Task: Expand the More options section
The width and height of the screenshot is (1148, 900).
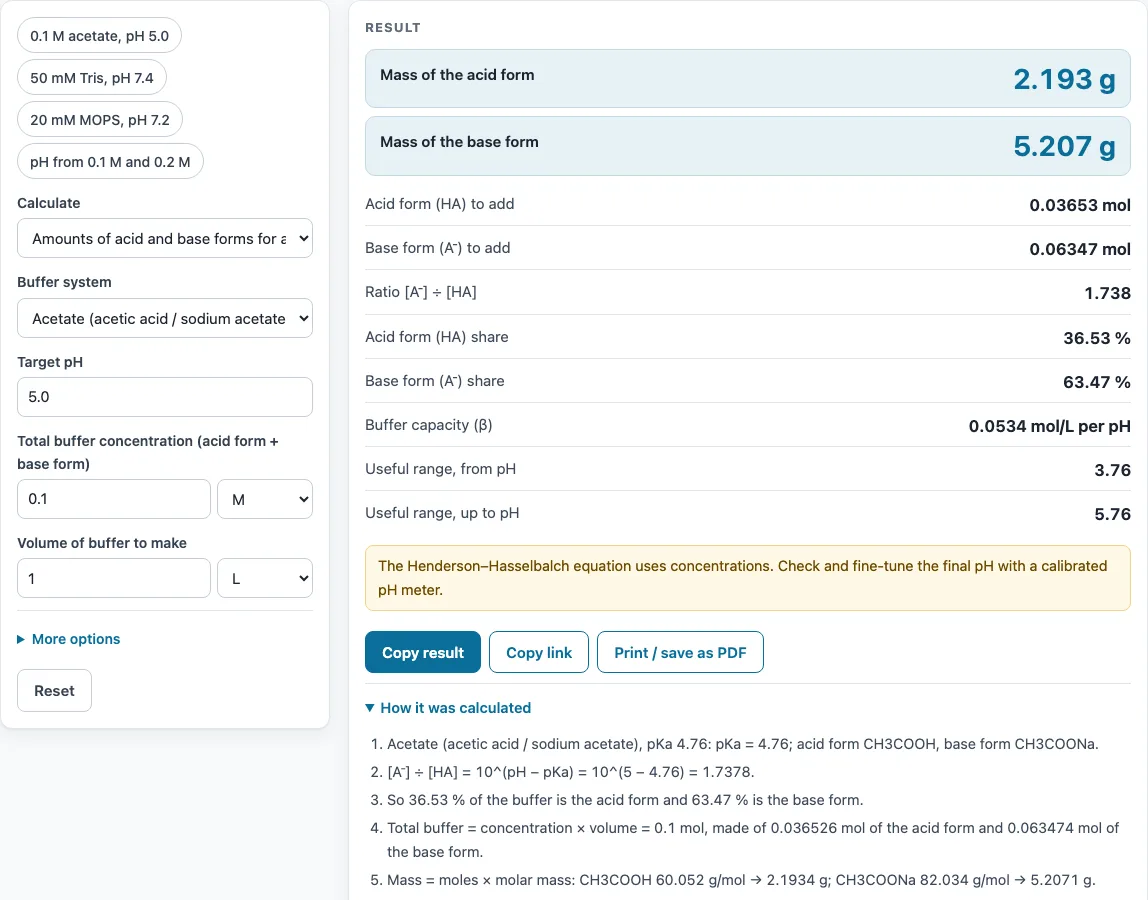Action: pyautogui.click(x=69, y=639)
